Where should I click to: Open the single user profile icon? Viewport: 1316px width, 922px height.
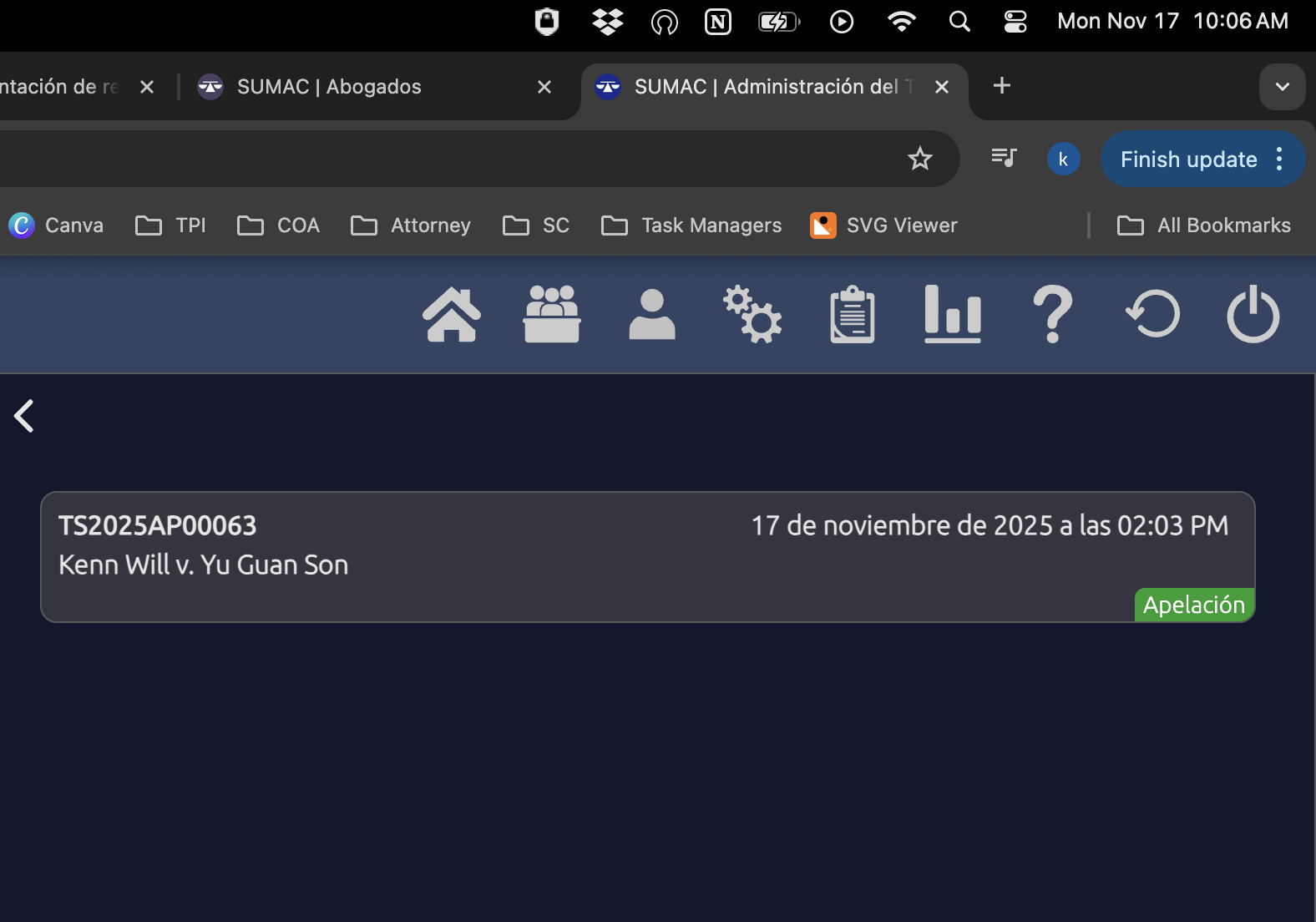point(652,315)
